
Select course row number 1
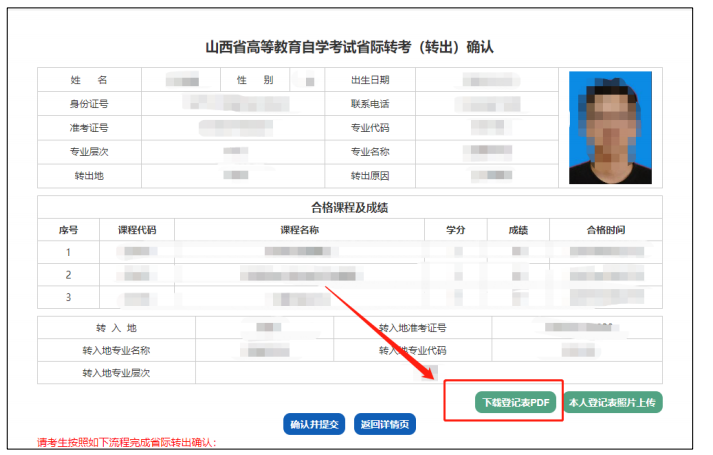[350, 252]
